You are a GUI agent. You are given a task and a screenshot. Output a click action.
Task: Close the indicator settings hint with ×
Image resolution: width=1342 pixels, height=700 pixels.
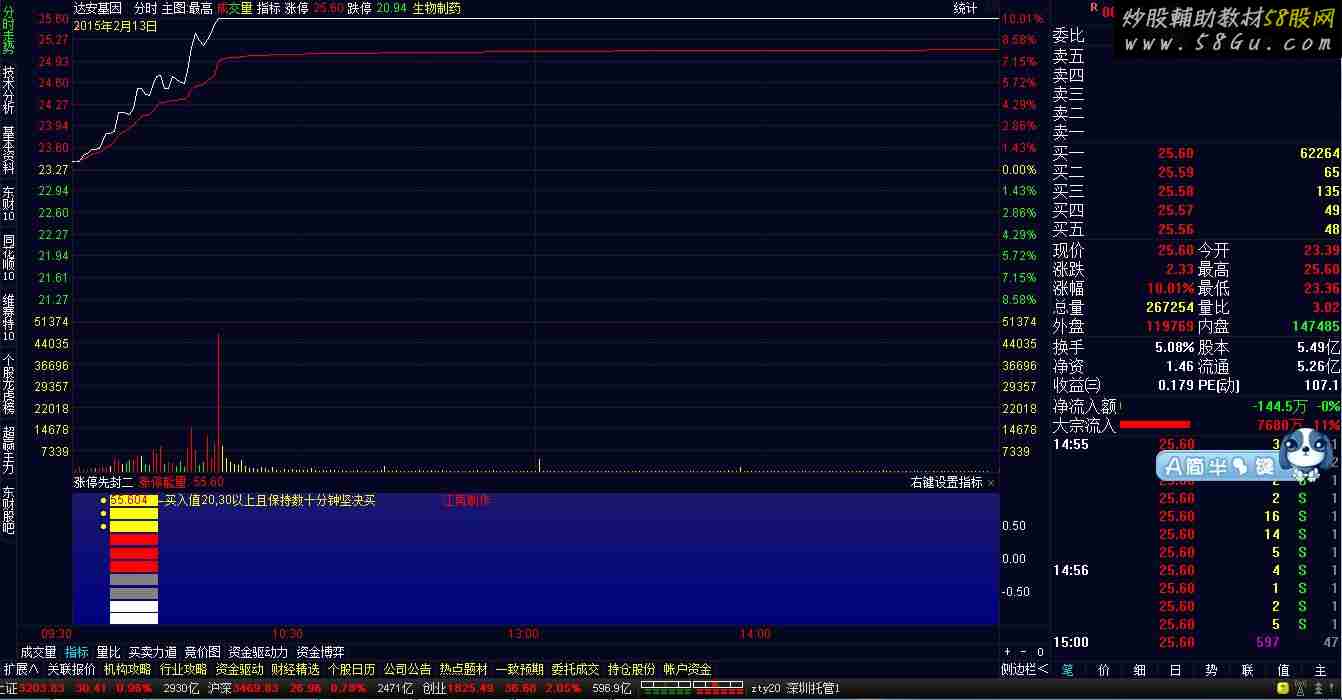pos(991,482)
